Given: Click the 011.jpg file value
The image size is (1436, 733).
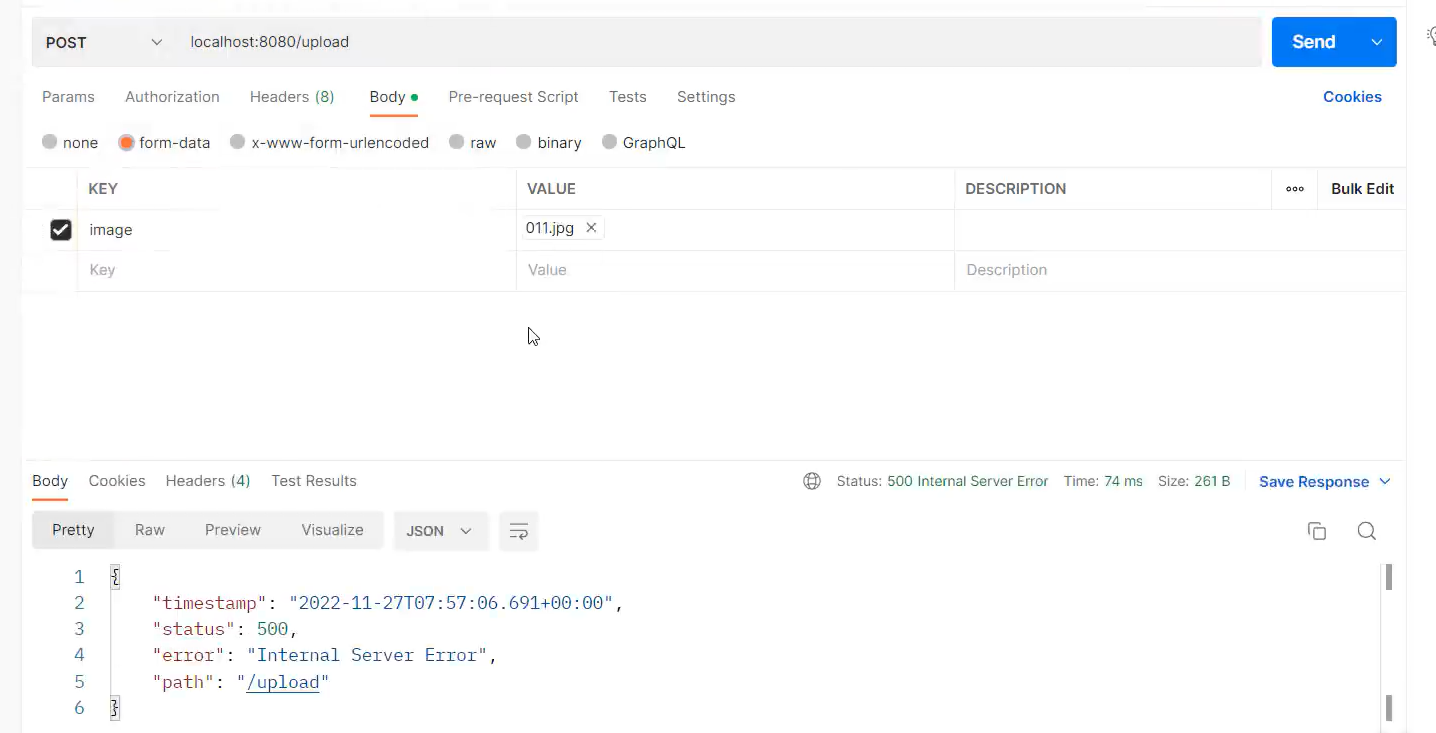Looking at the screenshot, I should click(550, 228).
